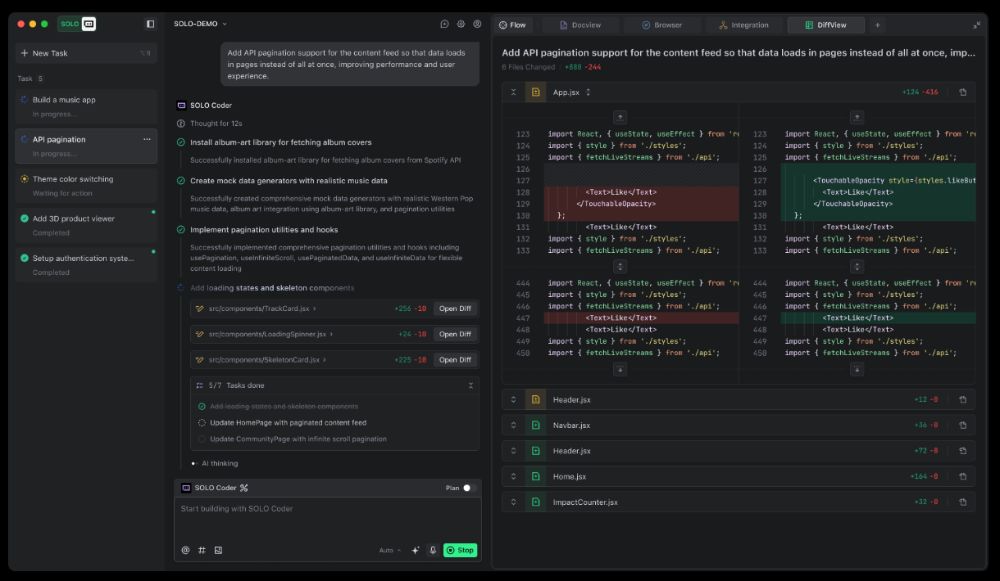Toggle SOLO mode switch in title bar
The image size is (1000, 581).
(81, 24)
